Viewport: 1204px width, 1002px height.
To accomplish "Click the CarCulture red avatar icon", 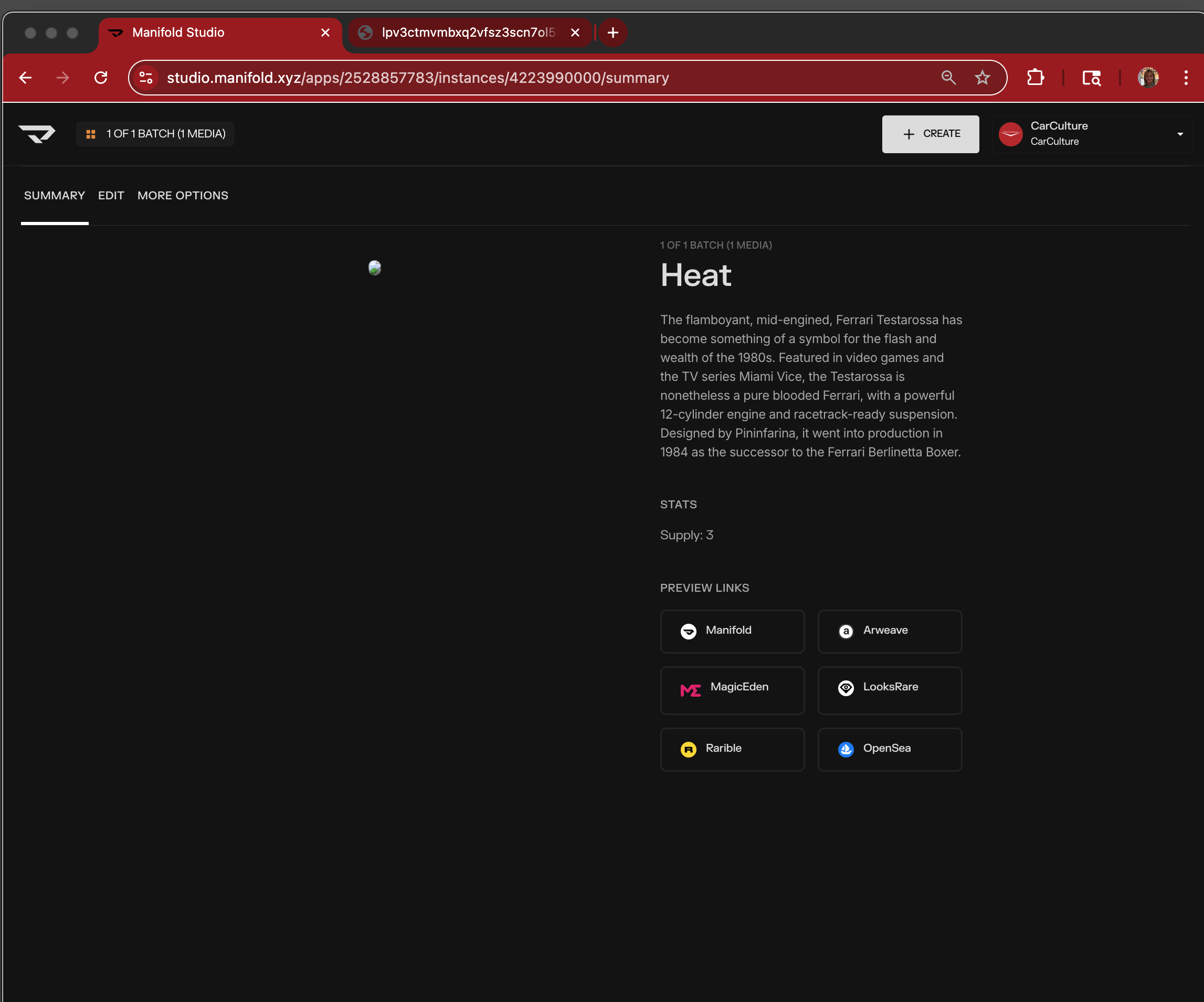I will [x=1010, y=134].
